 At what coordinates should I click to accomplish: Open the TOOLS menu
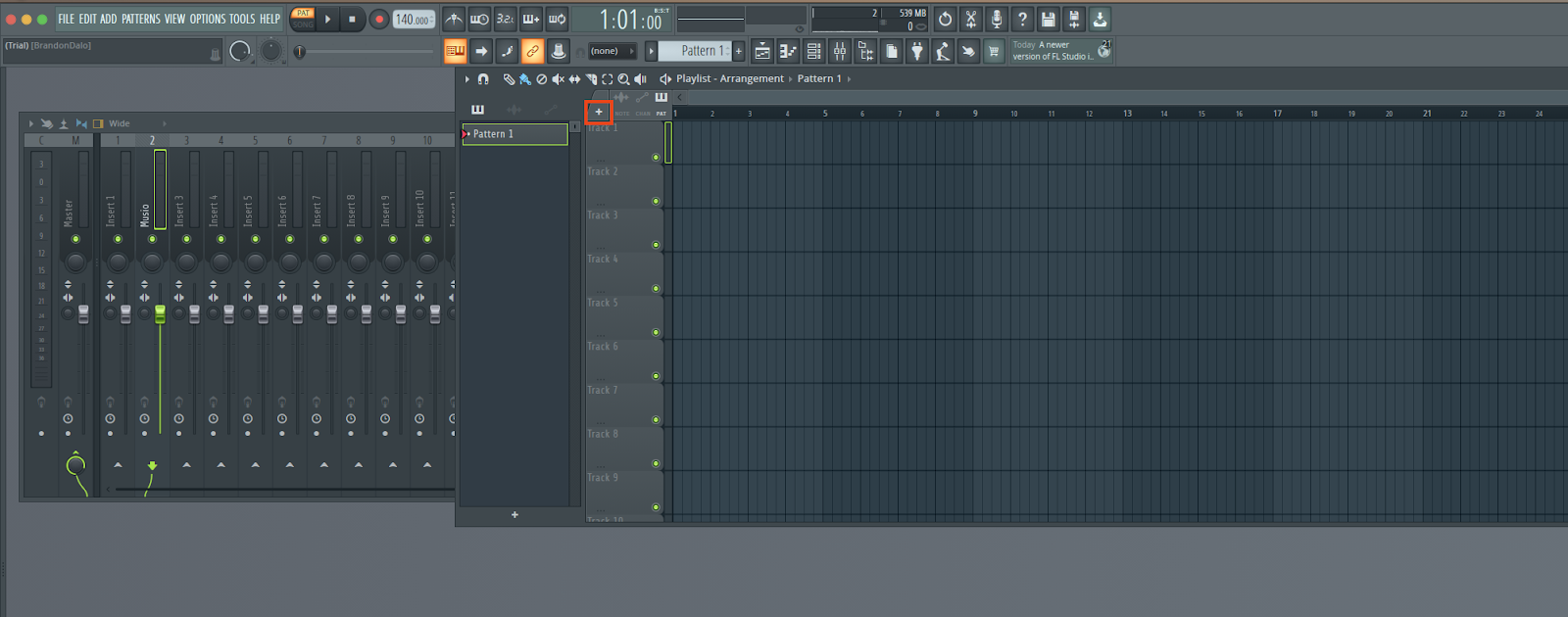242,19
